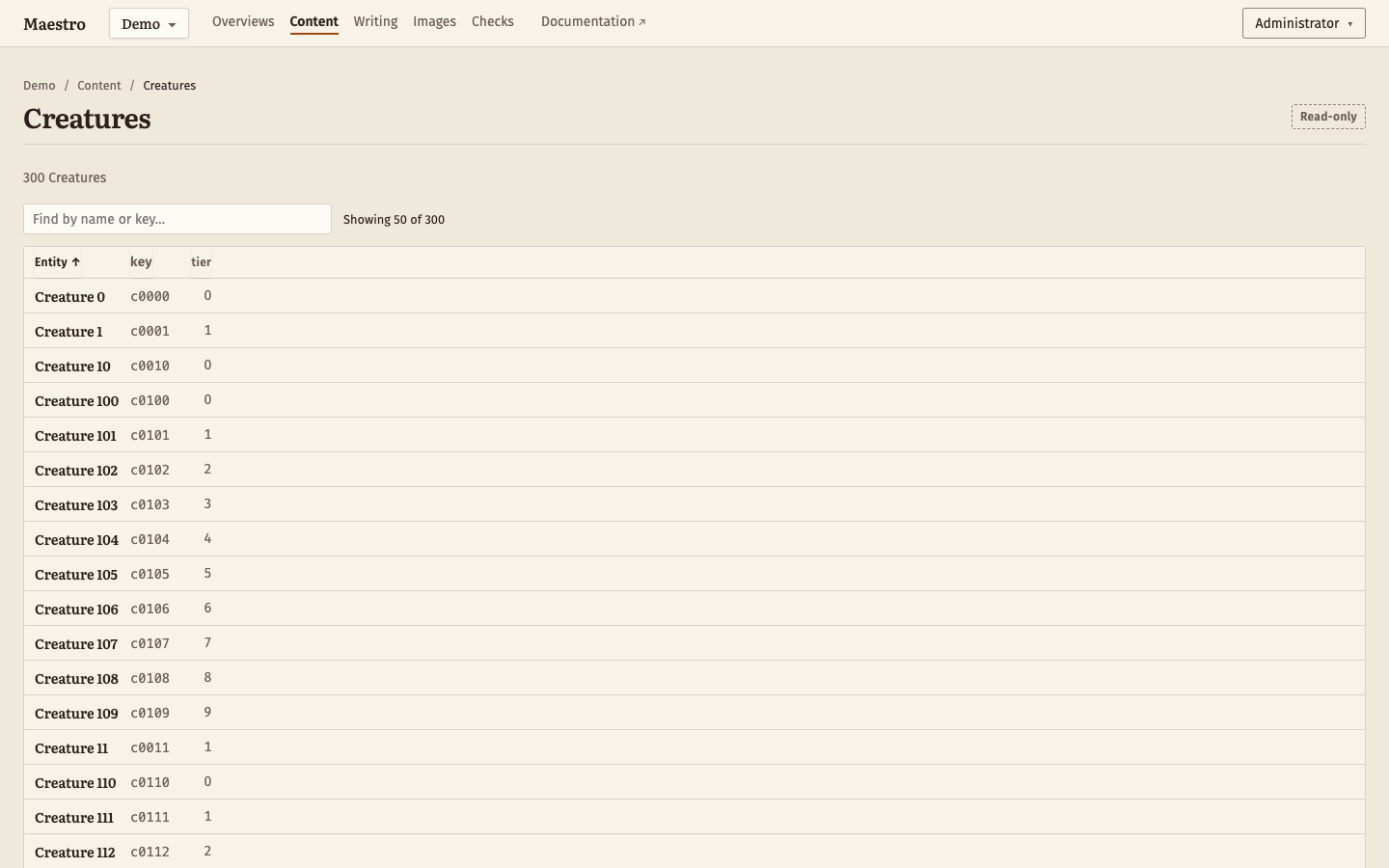
Task: Click the Read-only badge
Action: click(x=1328, y=117)
